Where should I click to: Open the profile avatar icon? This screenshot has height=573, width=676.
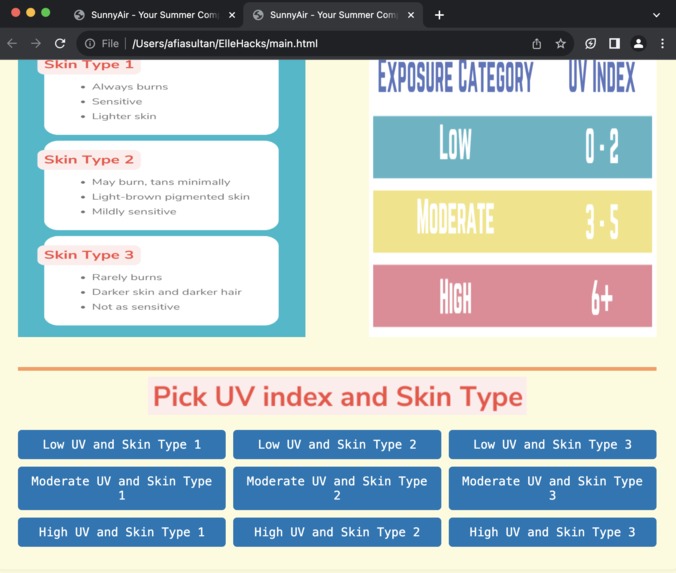point(638,44)
